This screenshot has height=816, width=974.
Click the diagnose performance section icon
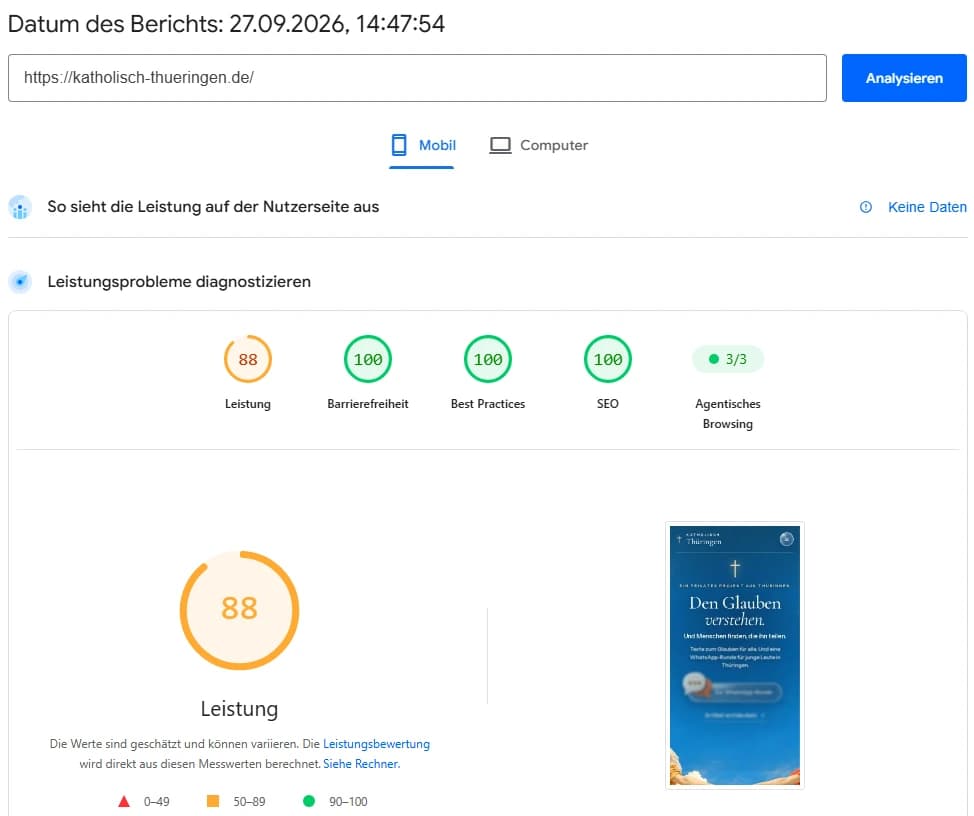tap(20, 281)
